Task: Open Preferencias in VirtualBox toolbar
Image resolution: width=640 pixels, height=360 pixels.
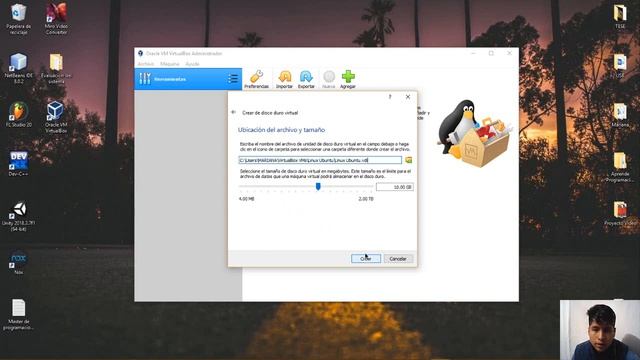Action: click(x=256, y=79)
